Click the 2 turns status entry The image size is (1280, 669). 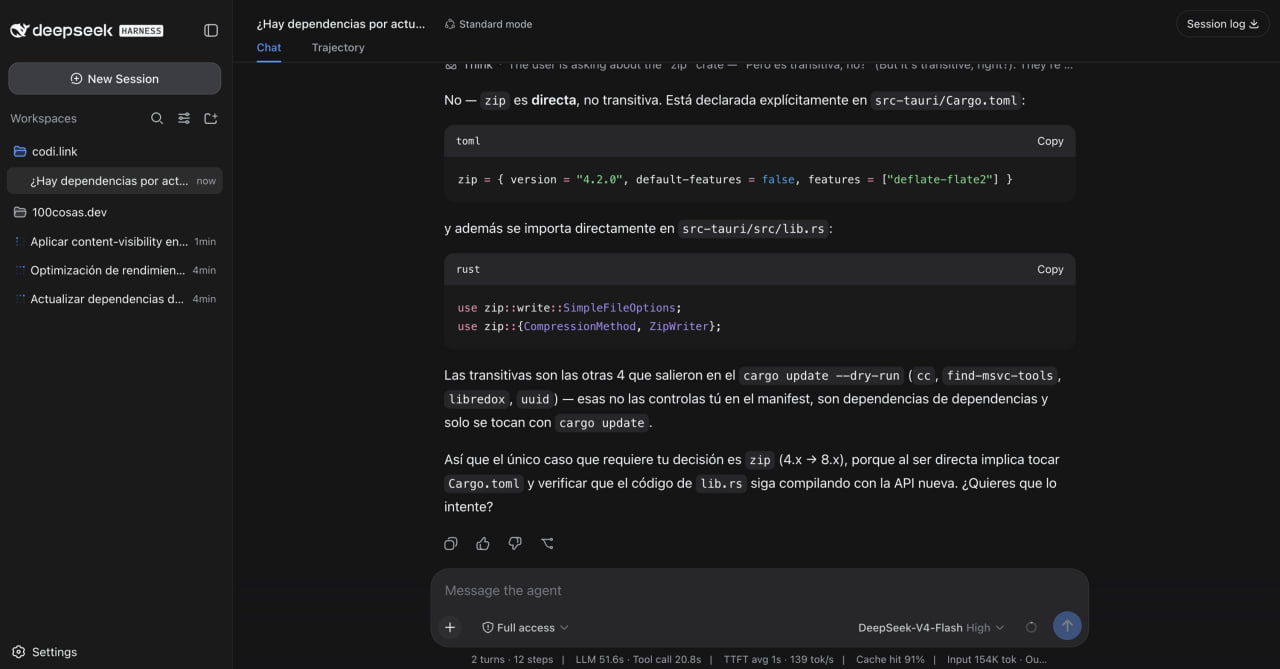tap(490, 660)
